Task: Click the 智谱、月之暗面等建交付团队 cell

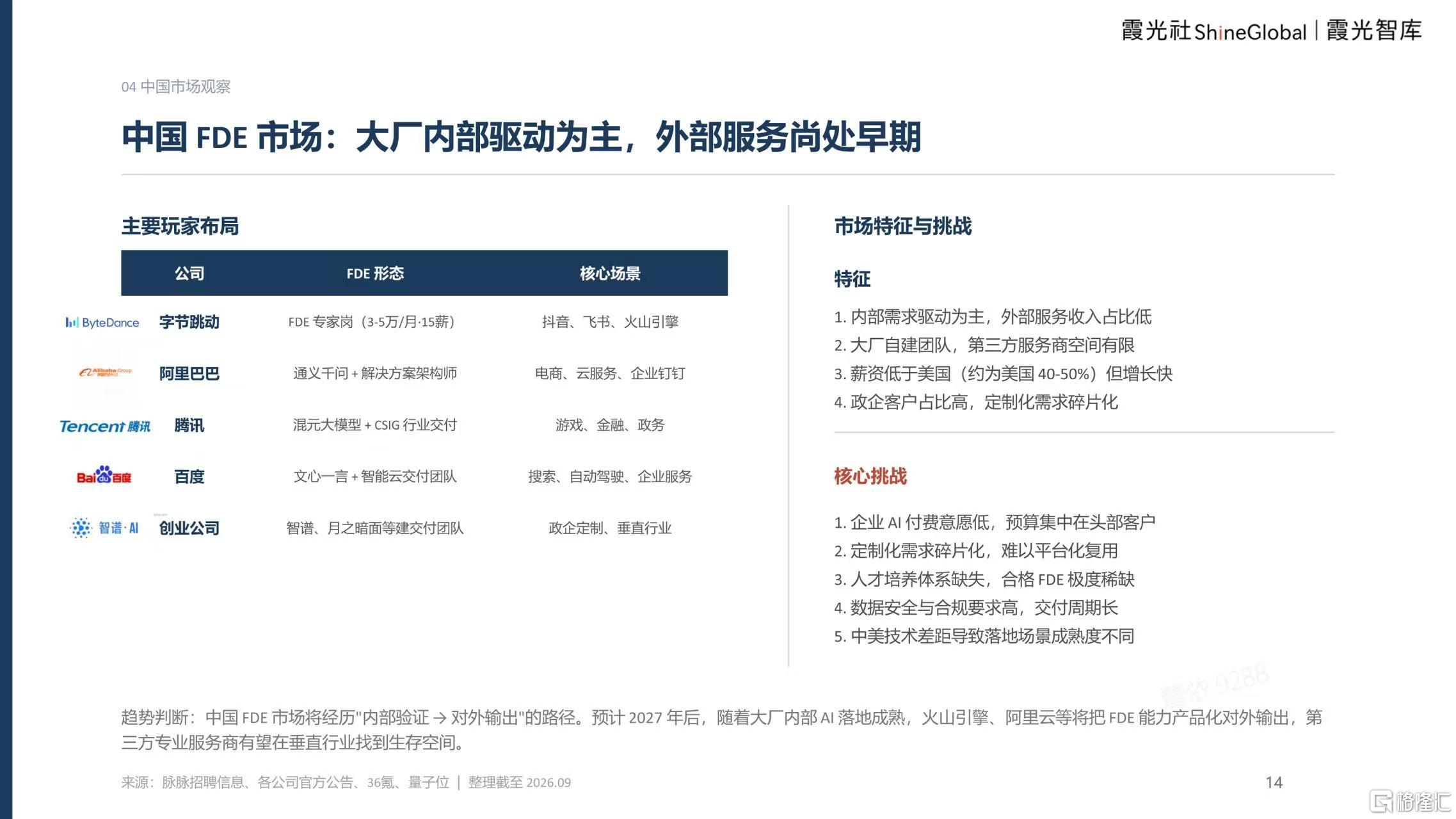Action: [x=375, y=528]
